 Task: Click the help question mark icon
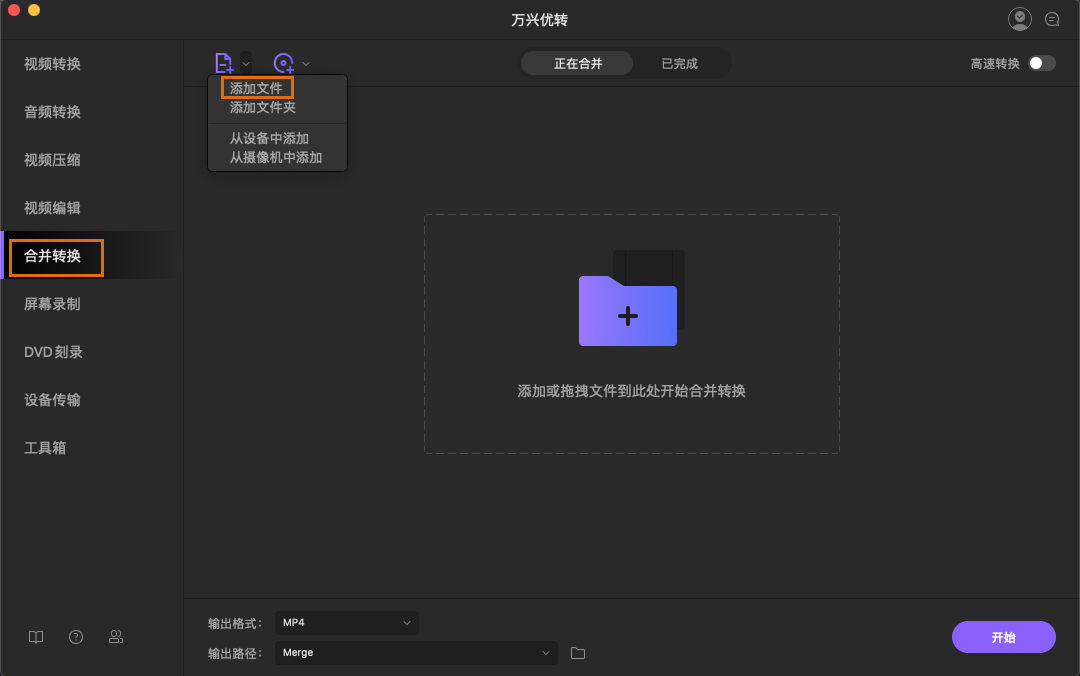(76, 637)
